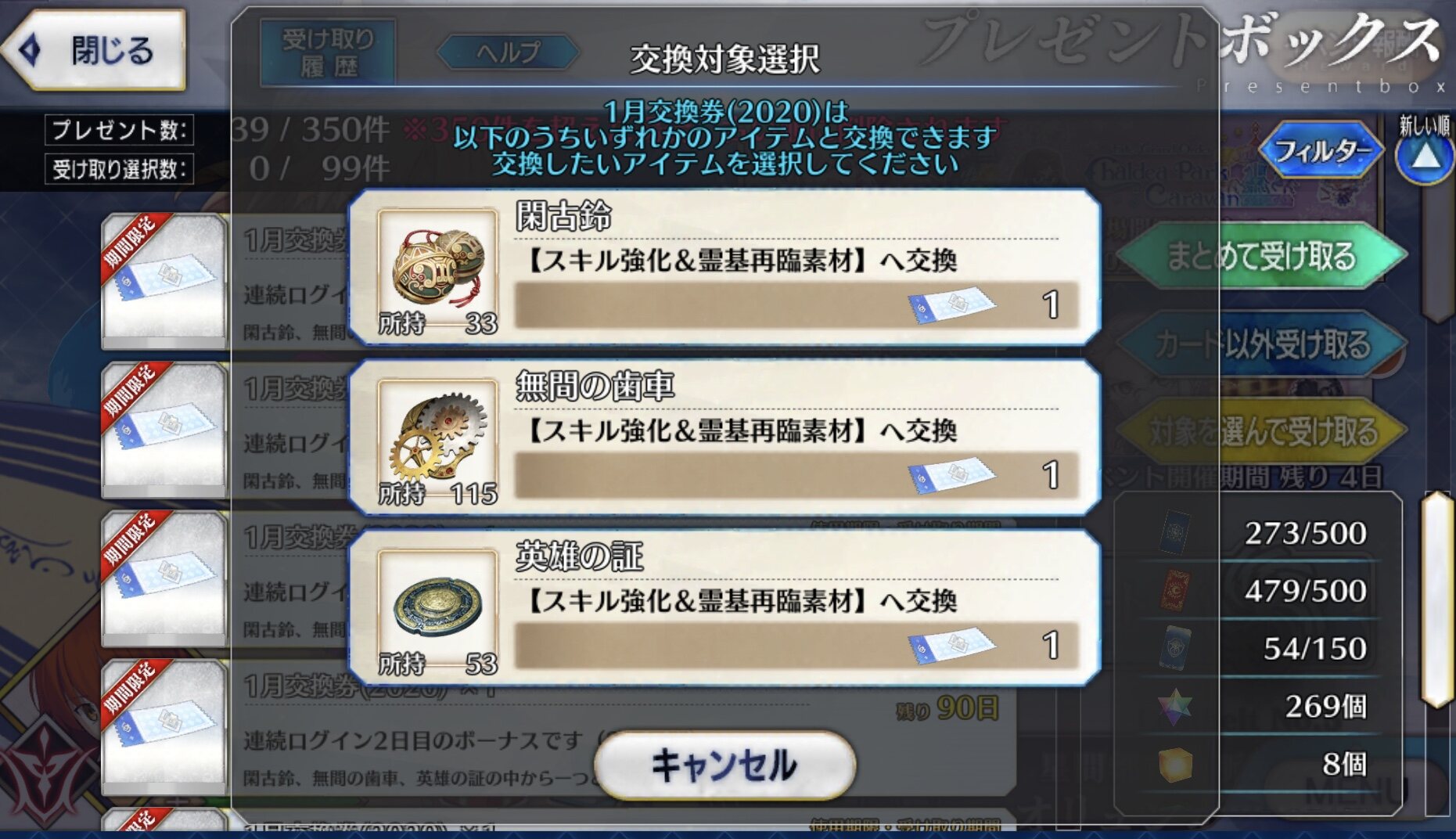Tap the ticket icon in the 英雄の証 row
This screenshot has width=1456, height=839.
click(x=951, y=645)
